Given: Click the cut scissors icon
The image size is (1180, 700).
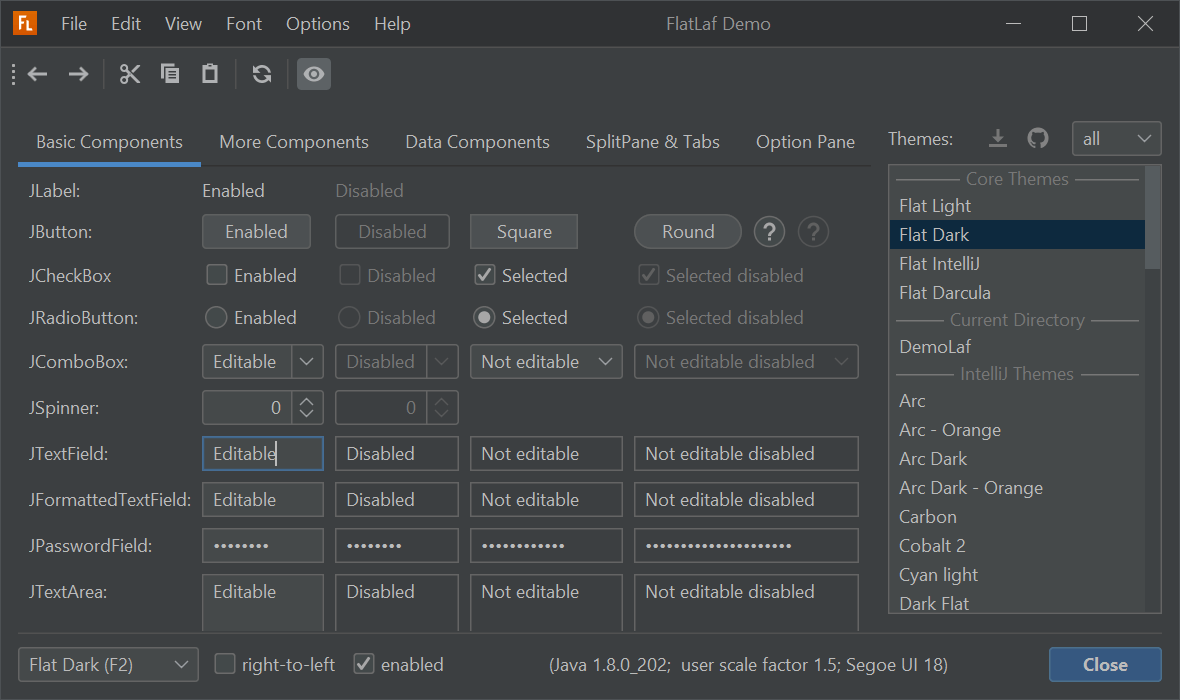Looking at the screenshot, I should (x=130, y=74).
